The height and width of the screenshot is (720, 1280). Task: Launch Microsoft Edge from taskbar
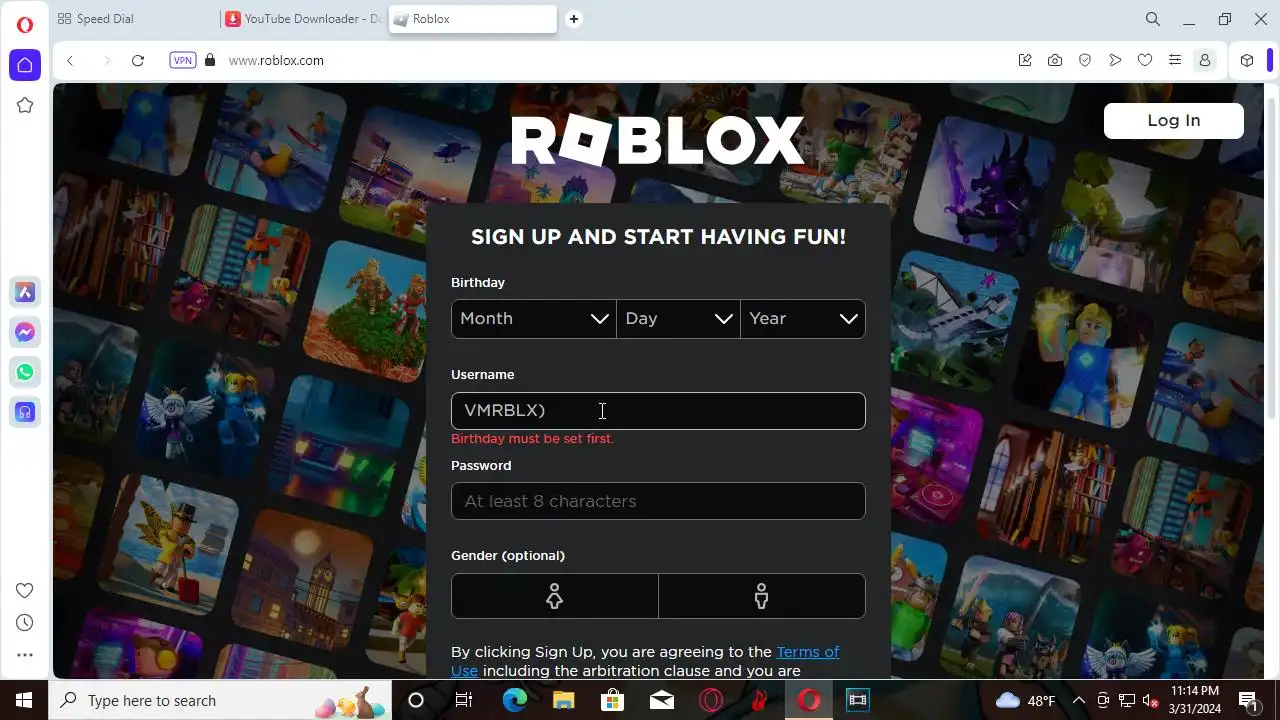(x=514, y=700)
